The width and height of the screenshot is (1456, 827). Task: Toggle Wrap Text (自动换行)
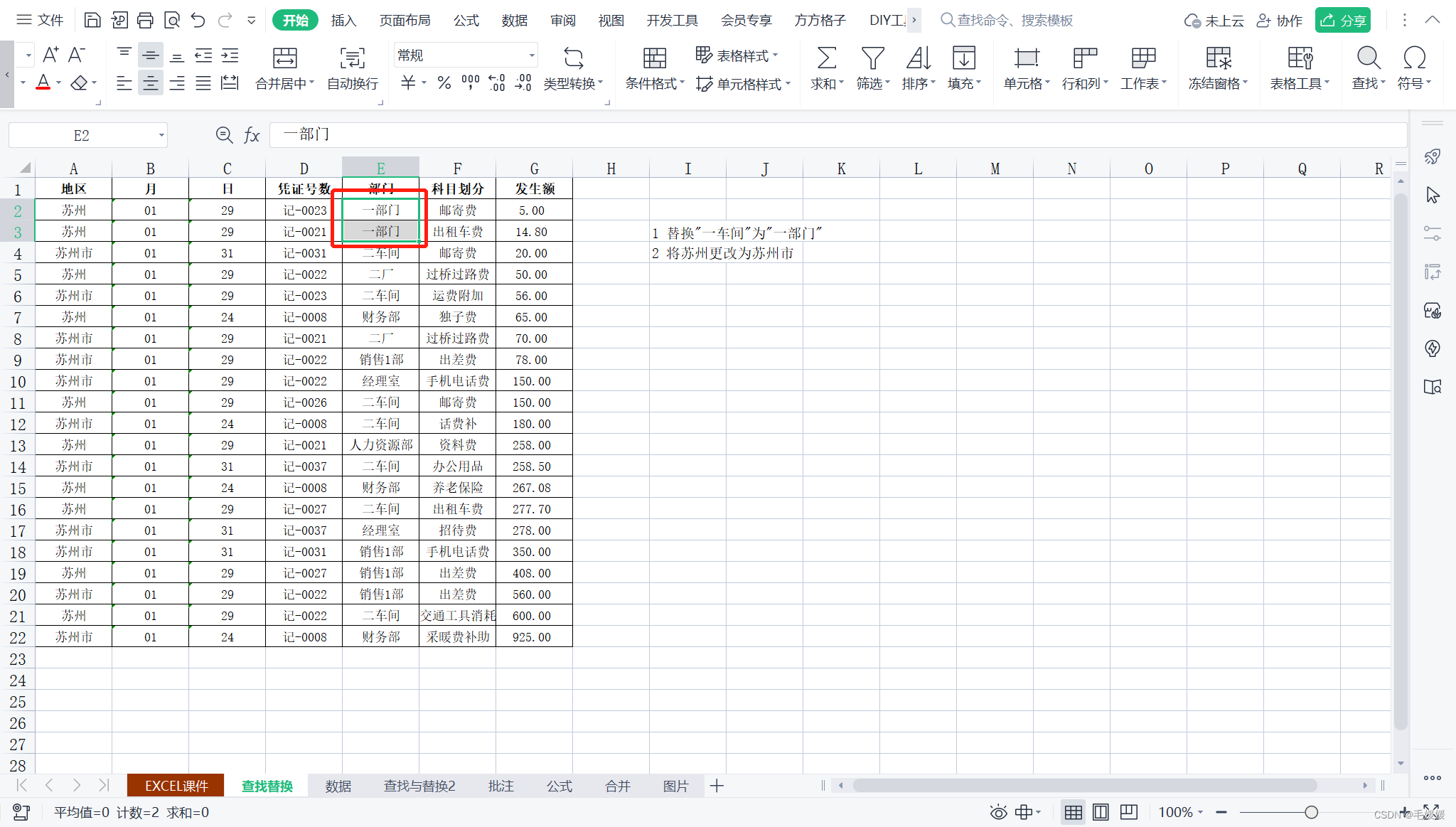(353, 58)
